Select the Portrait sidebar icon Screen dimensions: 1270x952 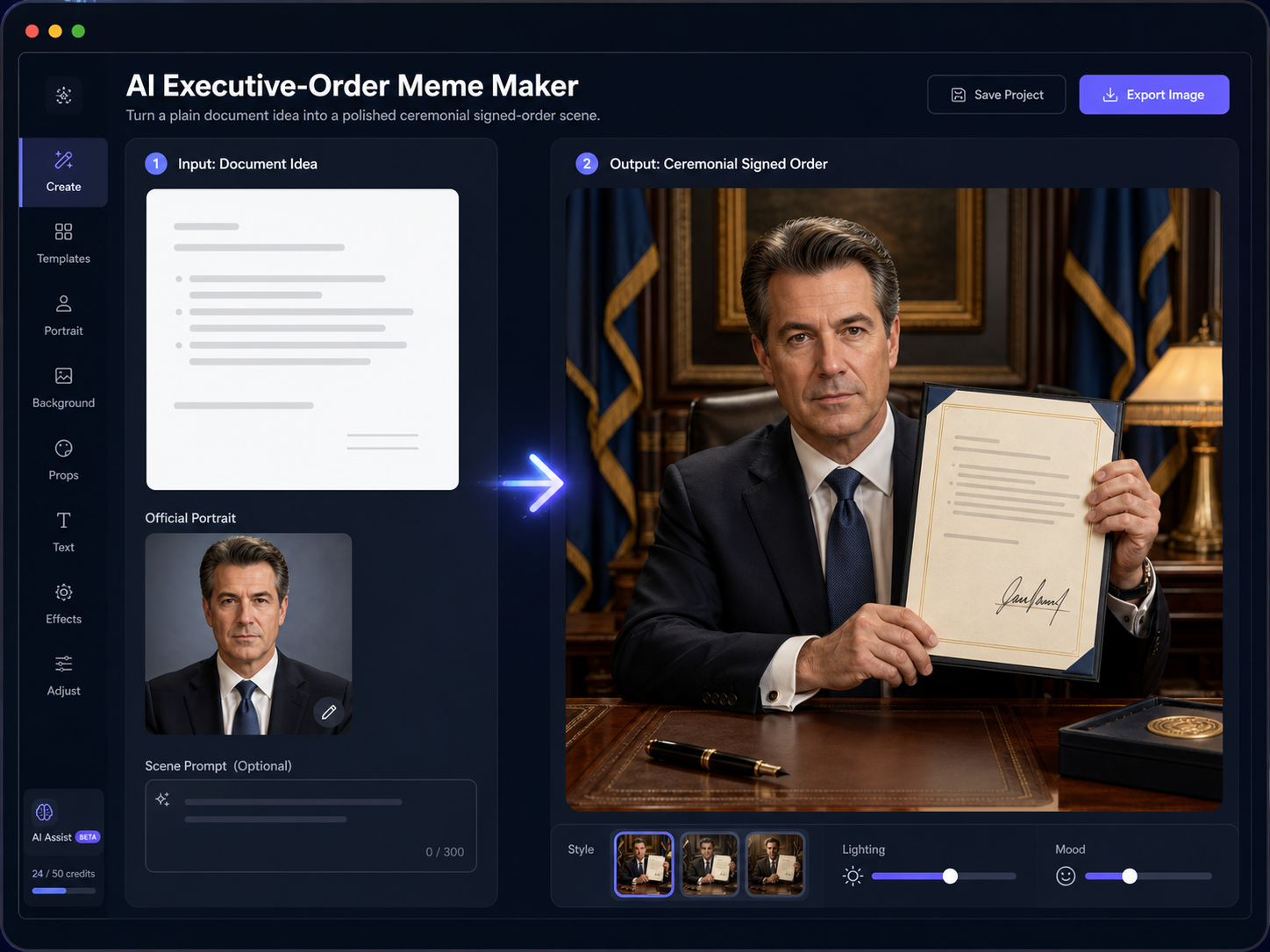click(63, 304)
